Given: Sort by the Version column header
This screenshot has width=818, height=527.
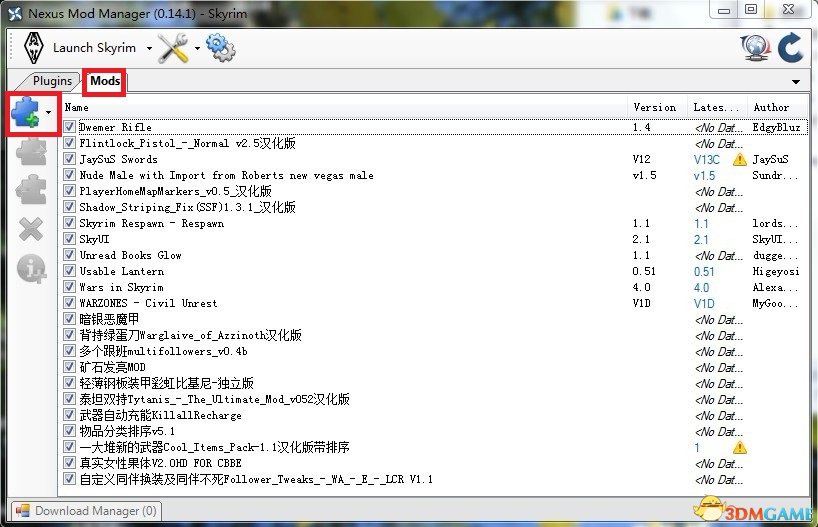Looking at the screenshot, I should point(657,107).
